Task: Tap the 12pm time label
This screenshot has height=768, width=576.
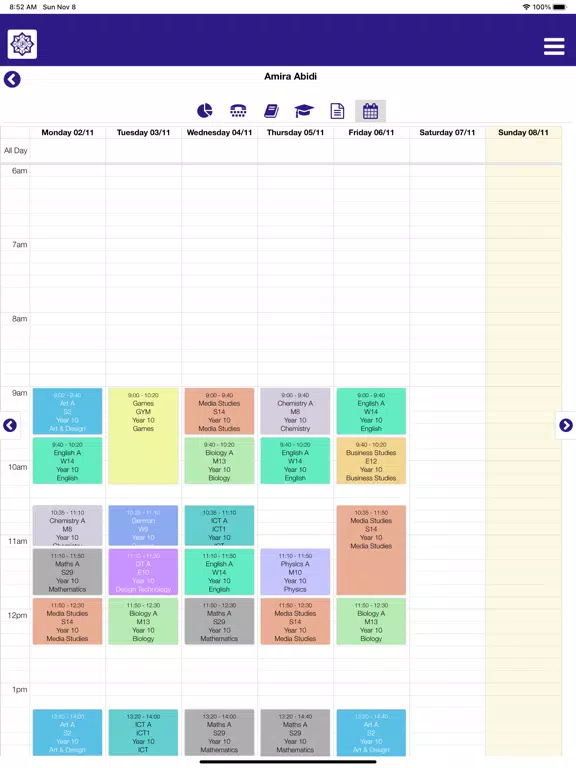Action: pyautogui.click(x=18, y=615)
